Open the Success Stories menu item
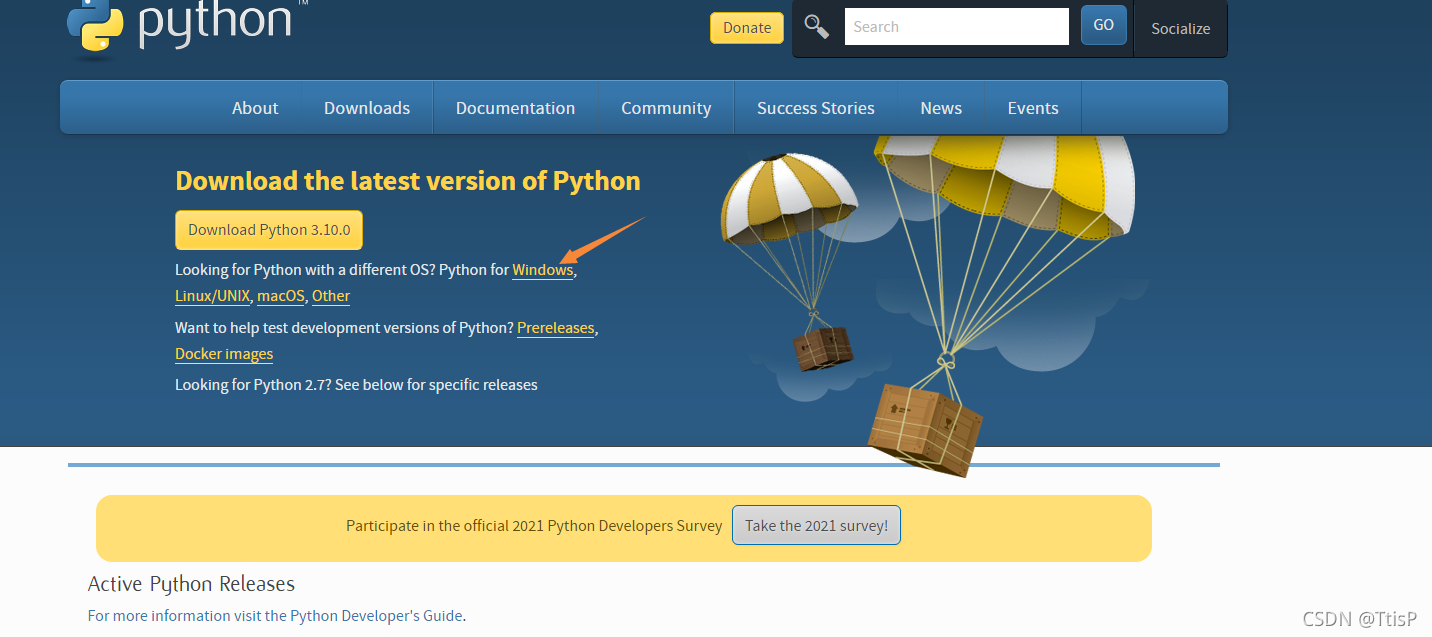1432x637 pixels. (x=816, y=108)
